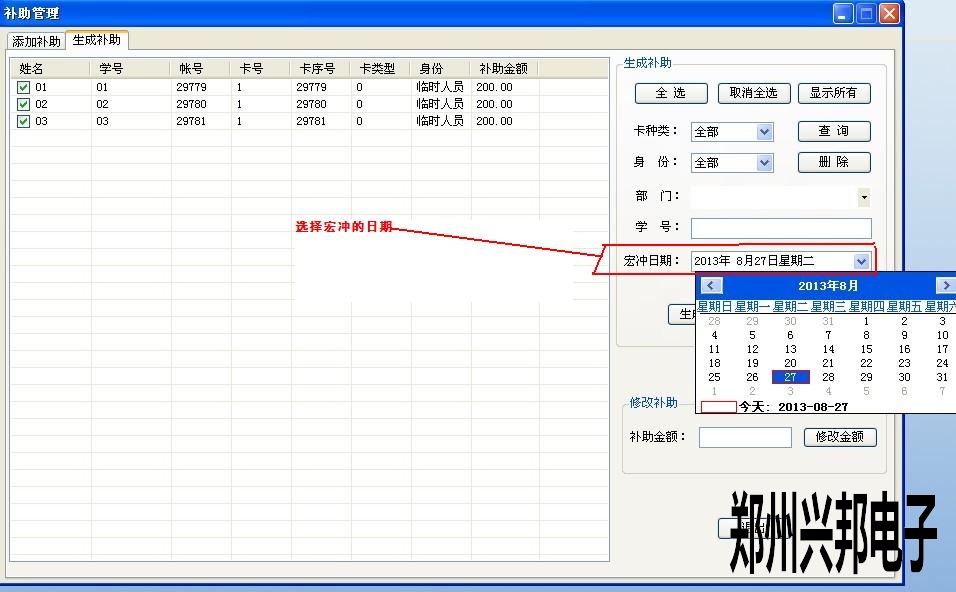Viewport: 956px width, 592px height.
Task: Switch to the 添加补助 tab
Action: 36,42
